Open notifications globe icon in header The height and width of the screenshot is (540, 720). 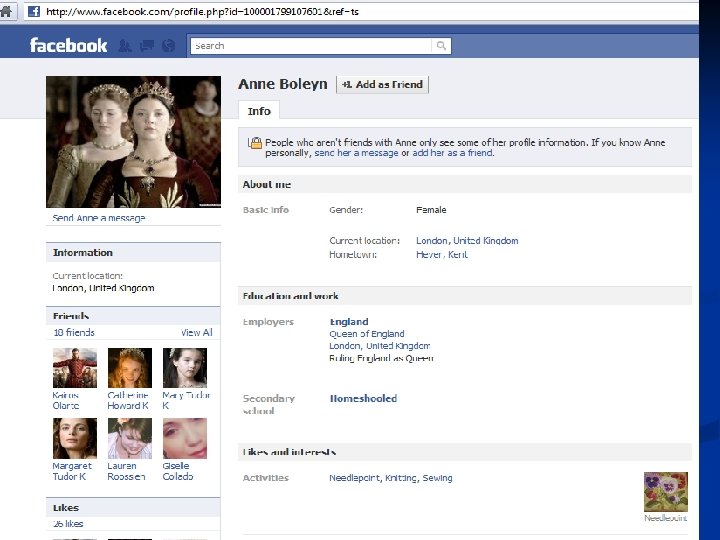point(169,45)
